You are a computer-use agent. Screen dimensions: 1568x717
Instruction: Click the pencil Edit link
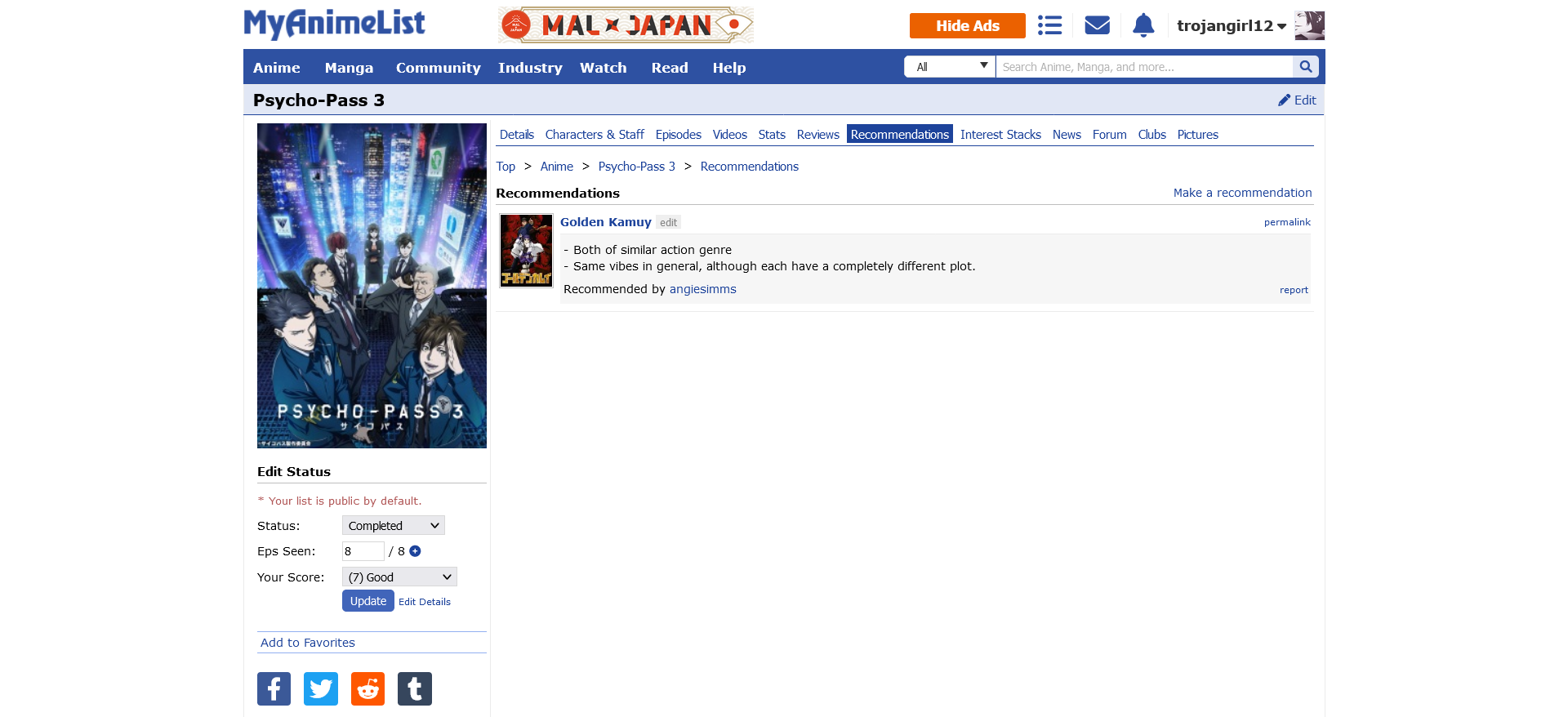pyautogui.click(x=1297, y=100)
